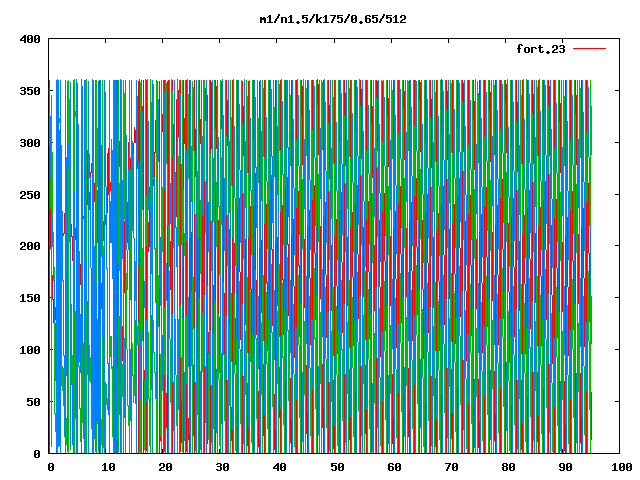Click x-axis label 100
The image size is (640, 480).
pos(622,467)
